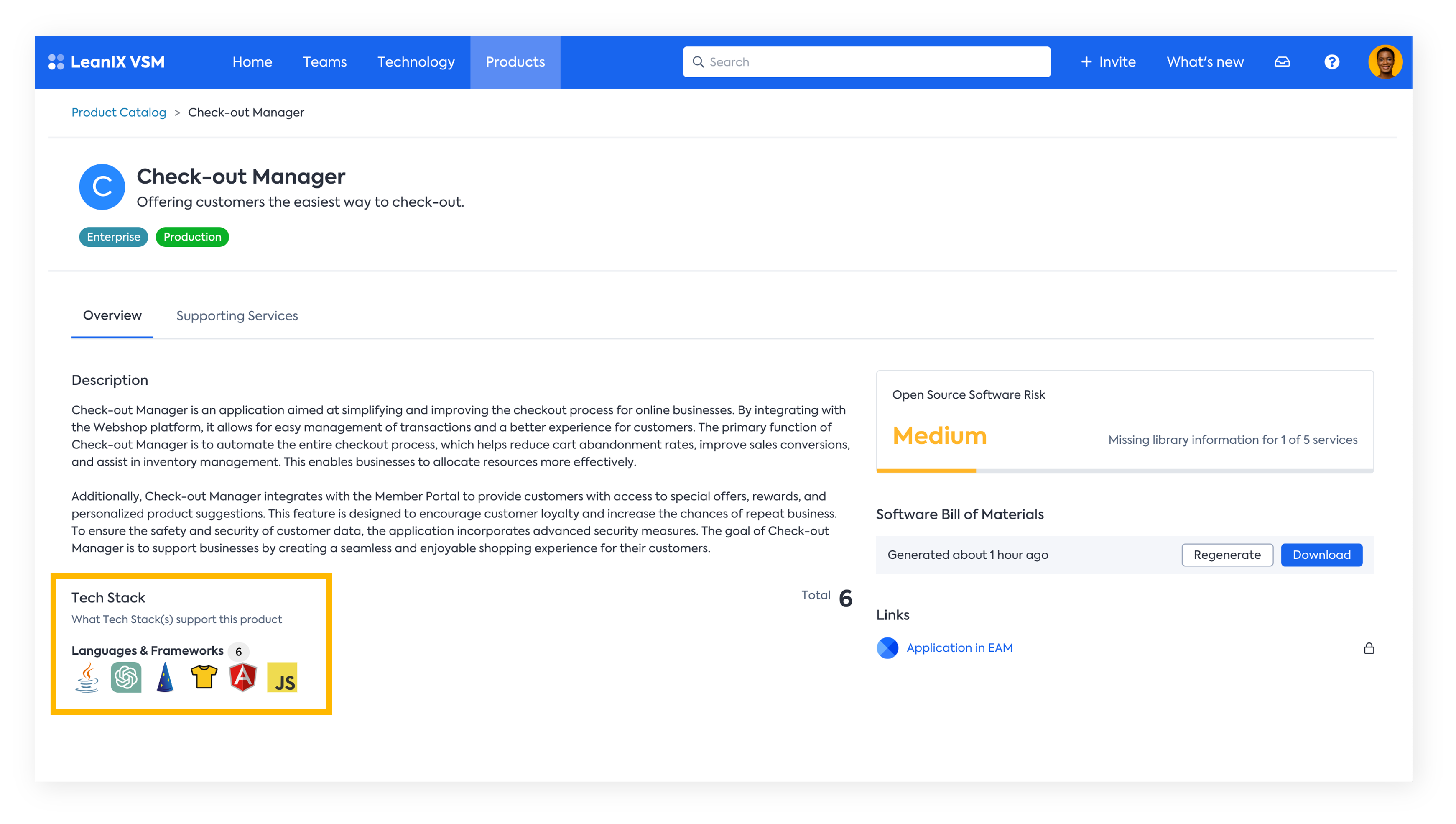Click the Check-out Manager page title
The height and width of the screenshot is (824, 1456).
click(241, 177)
